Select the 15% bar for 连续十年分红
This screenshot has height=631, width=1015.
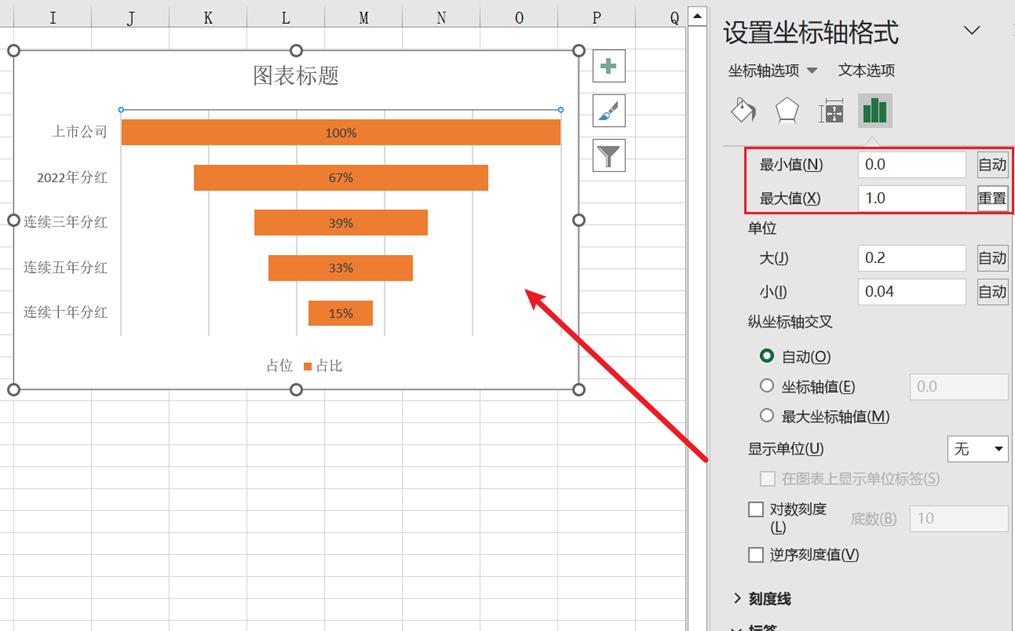tap(340, 313)
